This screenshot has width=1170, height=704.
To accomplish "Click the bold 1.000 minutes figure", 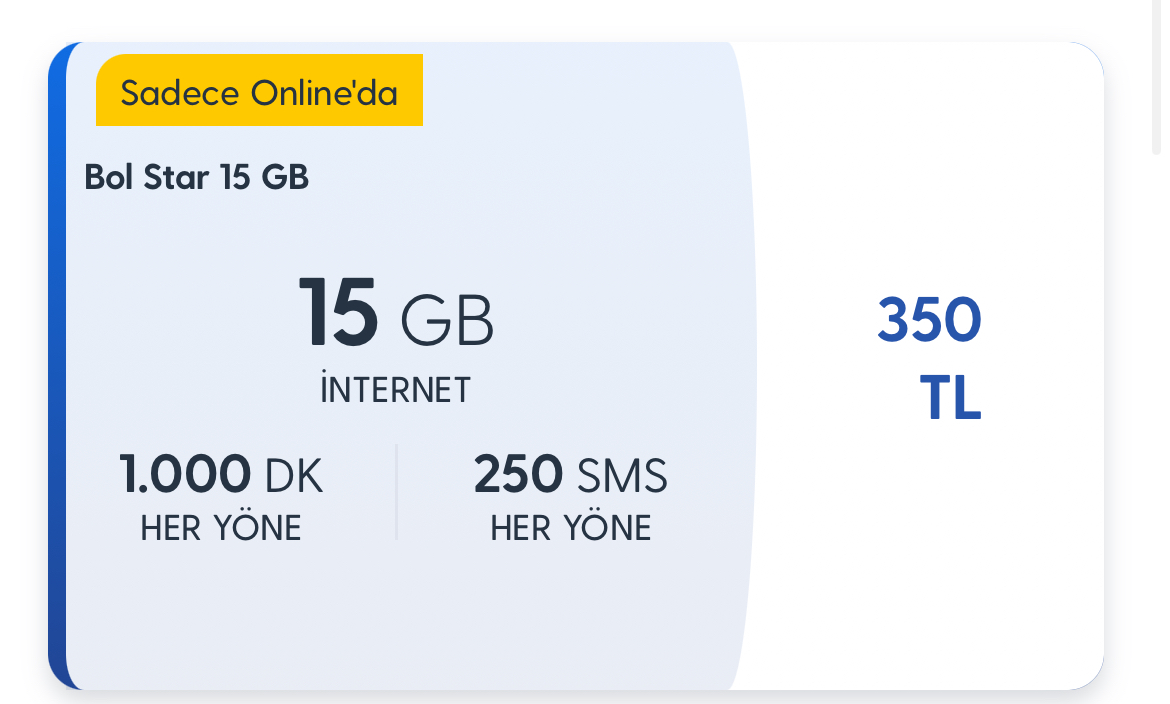I will (x=185, y=474).
